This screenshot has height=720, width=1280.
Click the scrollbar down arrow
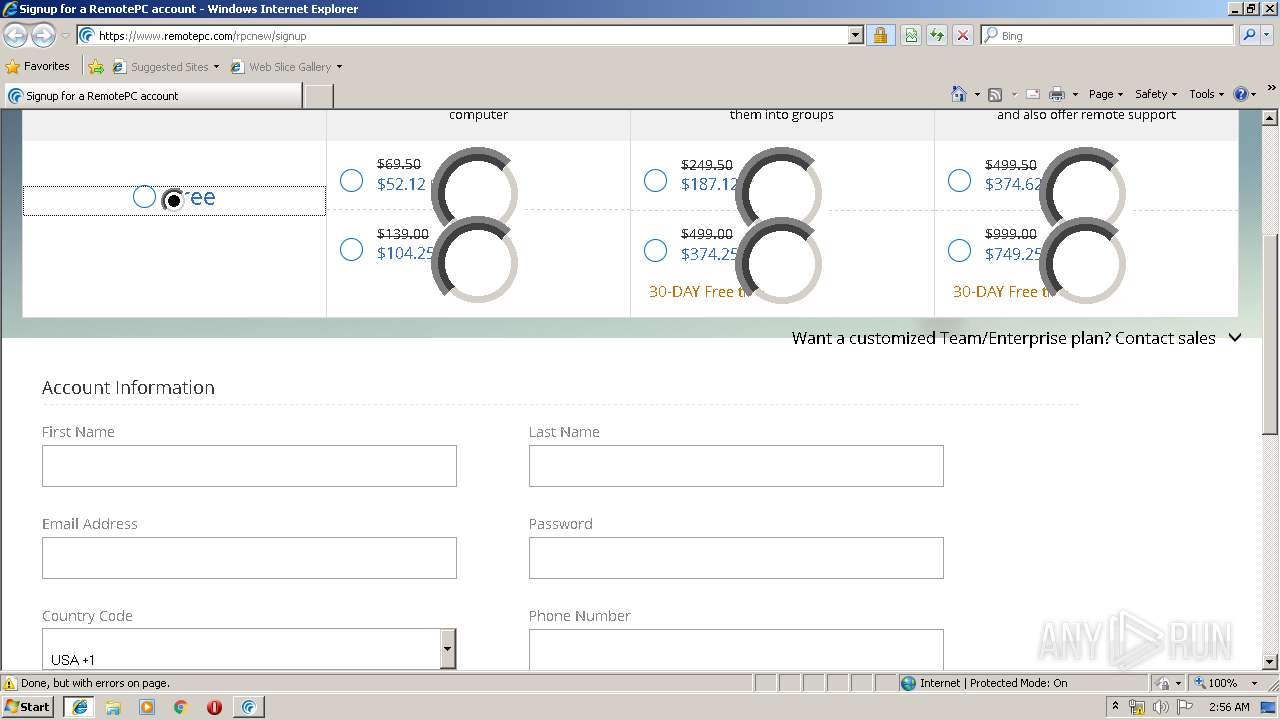click(1270, 661)
